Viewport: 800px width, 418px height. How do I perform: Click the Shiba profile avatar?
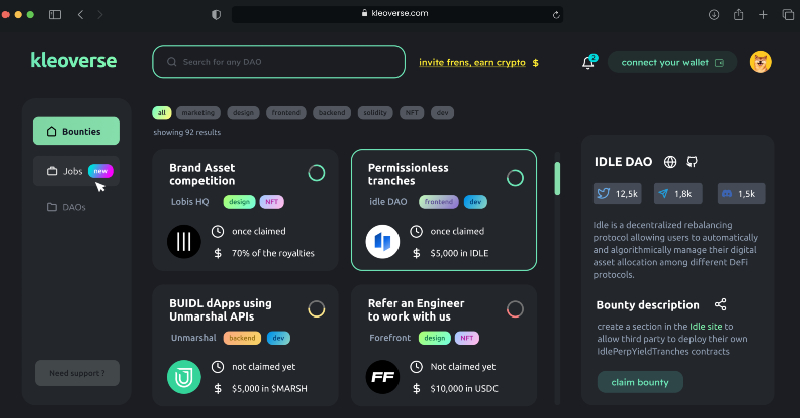pos(760,62)
